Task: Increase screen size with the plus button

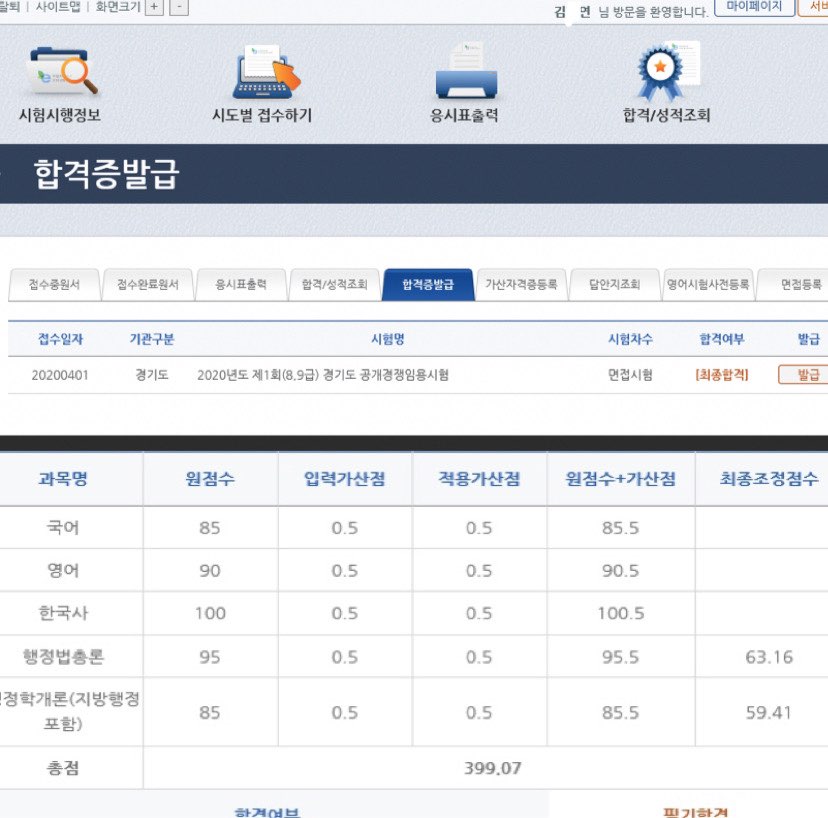Action: (154, 7)
